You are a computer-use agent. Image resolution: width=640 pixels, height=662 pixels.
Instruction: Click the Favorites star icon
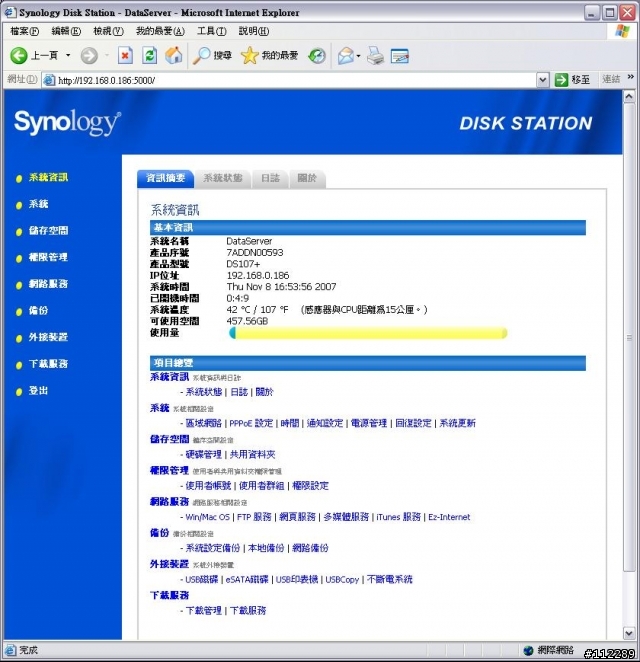[x=249, y=56]
